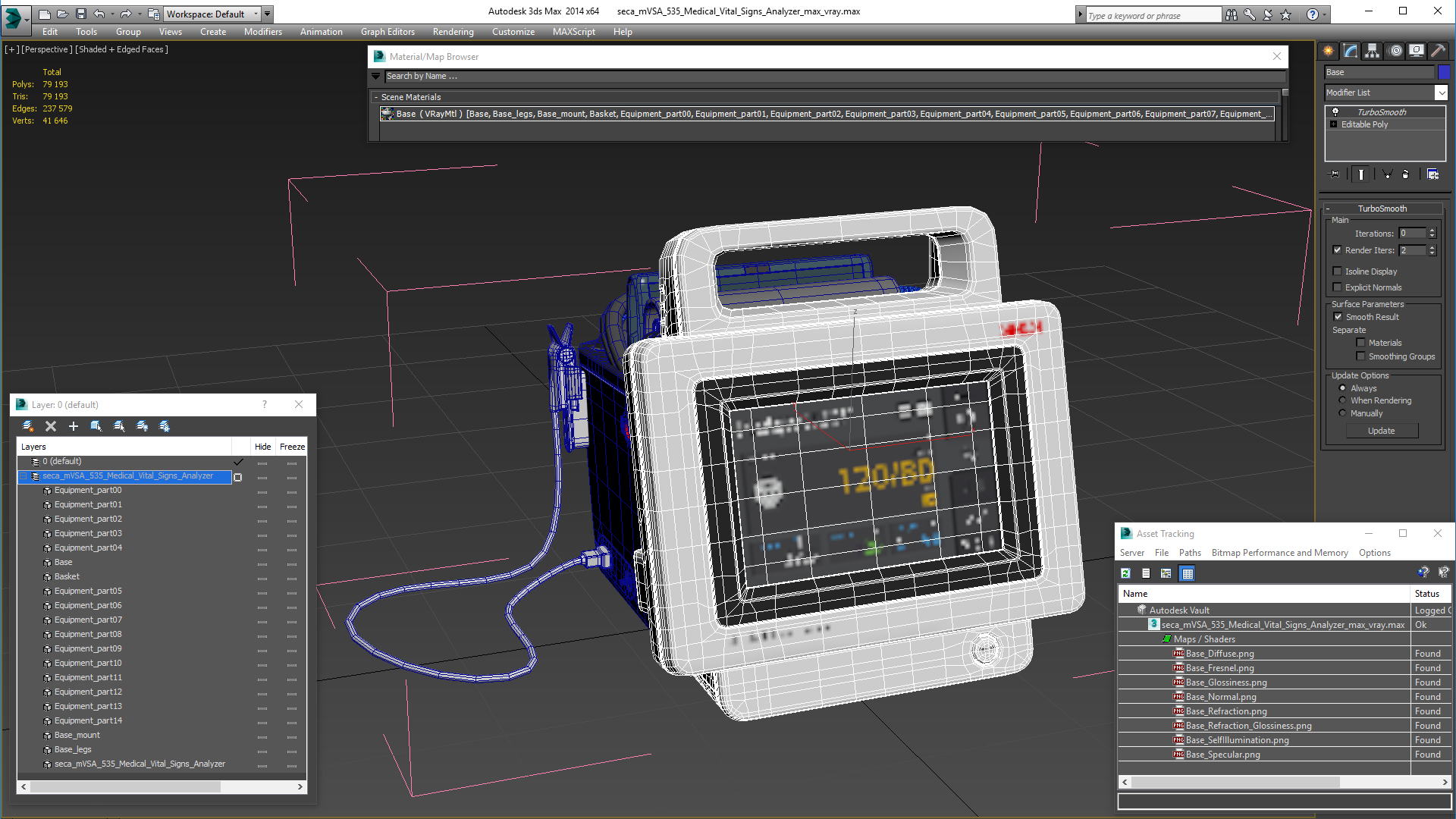Image resolution: width=1456 pixels, height=819 pixels.
Task: Click the Help question mark icon
Action: pos(1313,14)
